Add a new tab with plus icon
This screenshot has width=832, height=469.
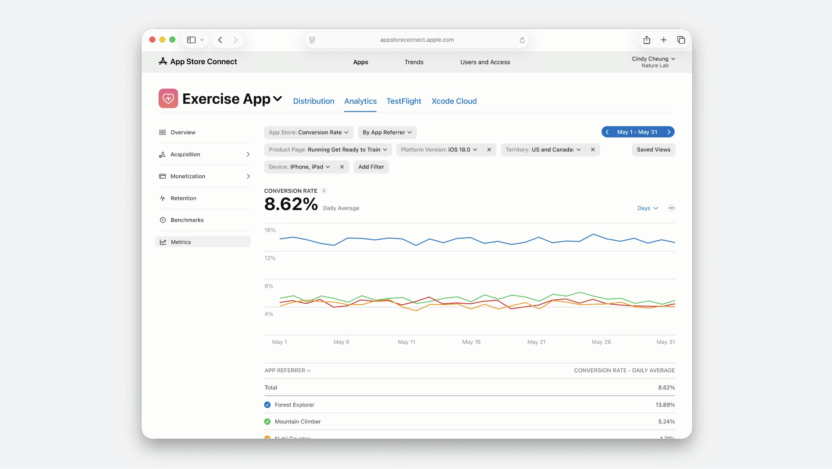(x=663, y=40)
